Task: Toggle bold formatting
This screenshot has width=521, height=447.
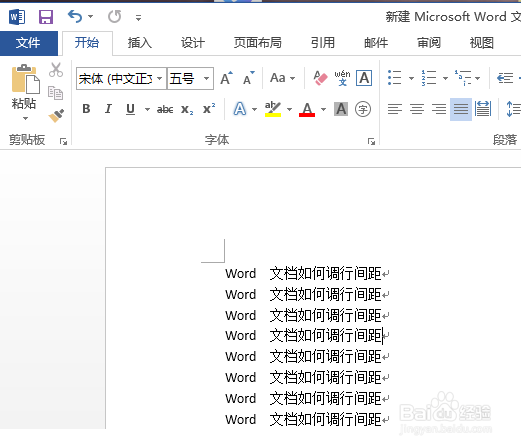Action: pos(86,109)
